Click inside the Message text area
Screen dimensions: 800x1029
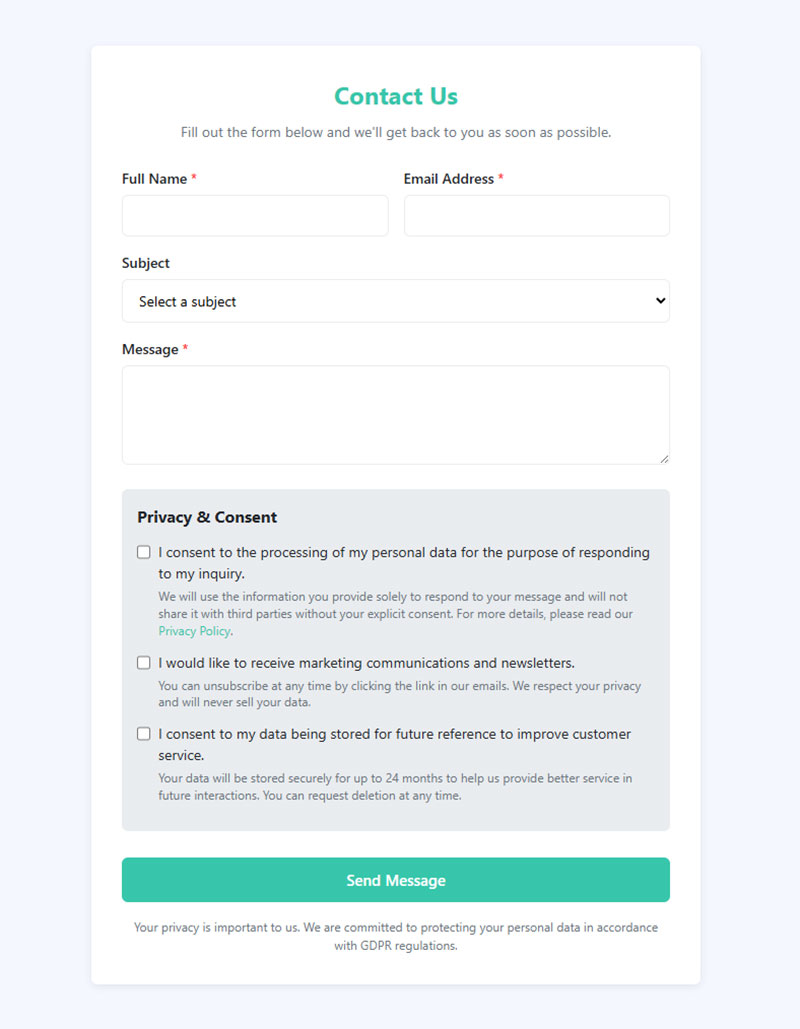pos(396,413)
